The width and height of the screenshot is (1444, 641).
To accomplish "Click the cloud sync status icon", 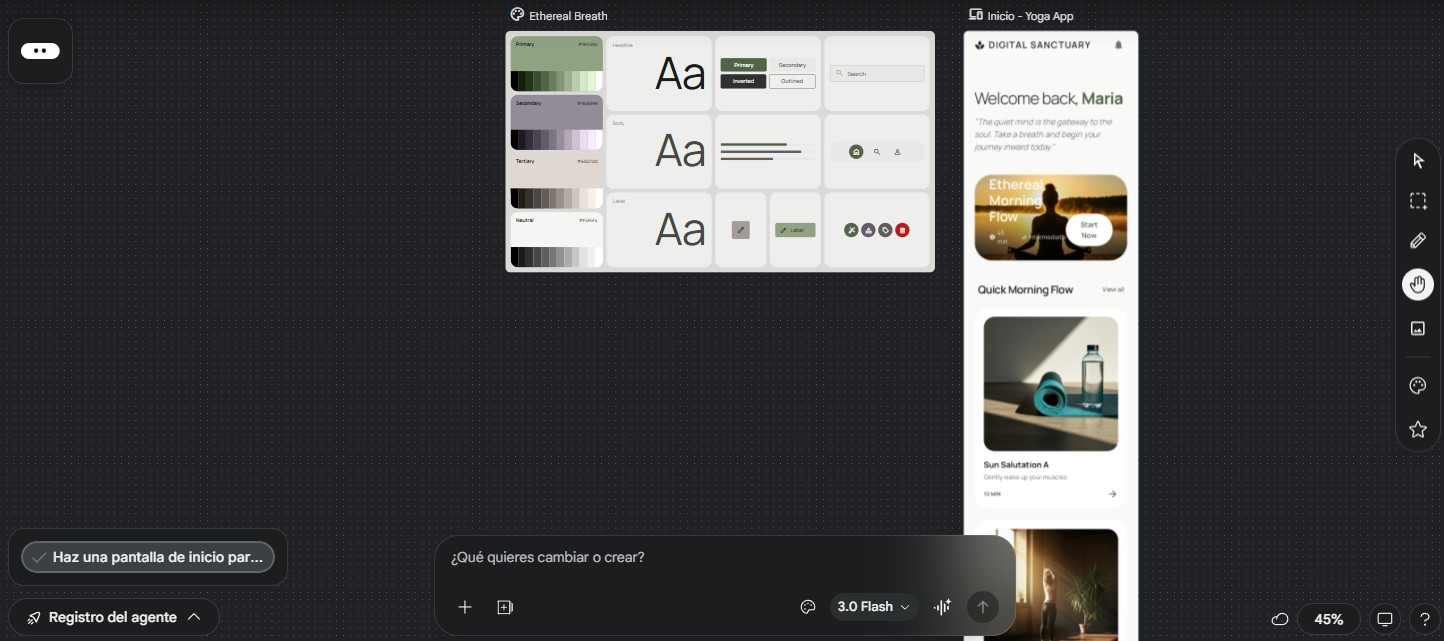I will pos(1280,619).
